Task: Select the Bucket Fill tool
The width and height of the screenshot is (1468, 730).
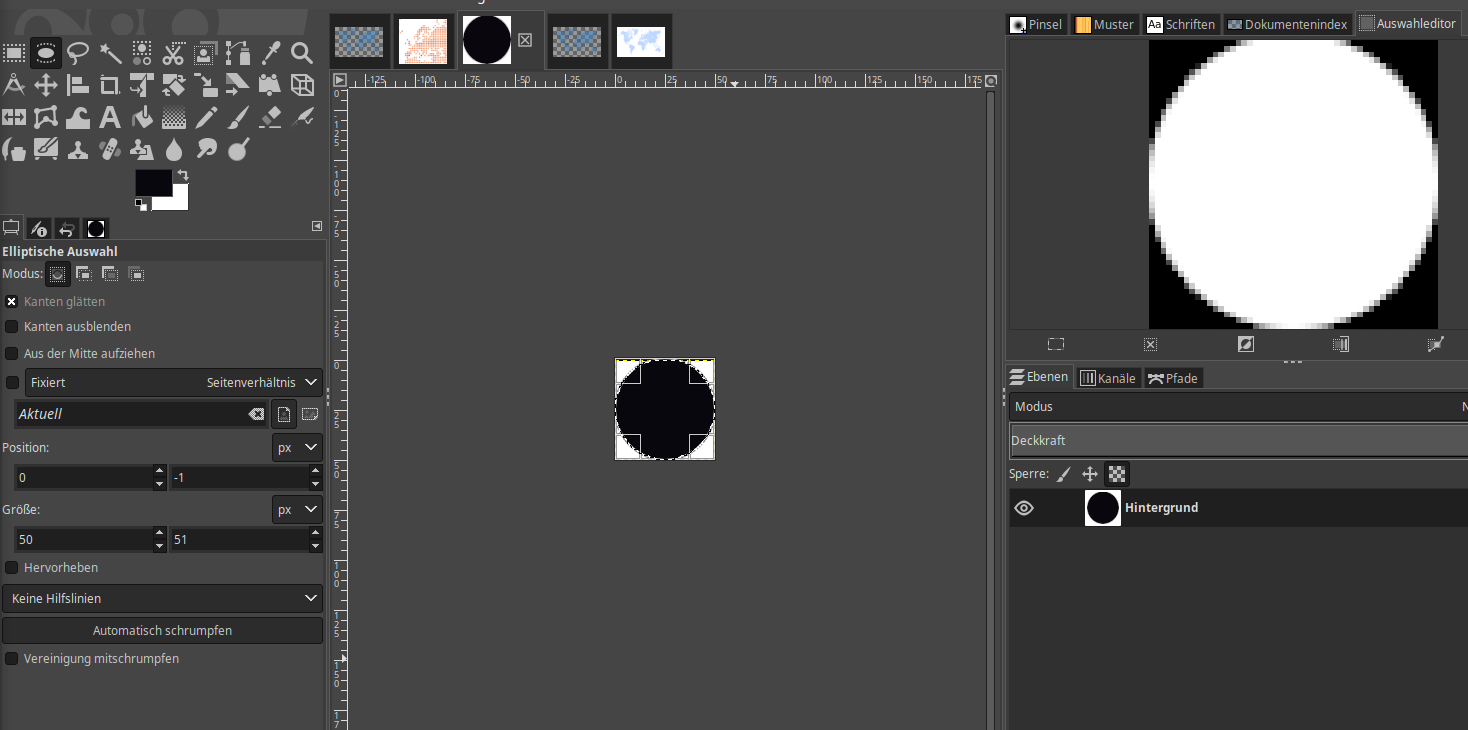Action: [142, 117]
